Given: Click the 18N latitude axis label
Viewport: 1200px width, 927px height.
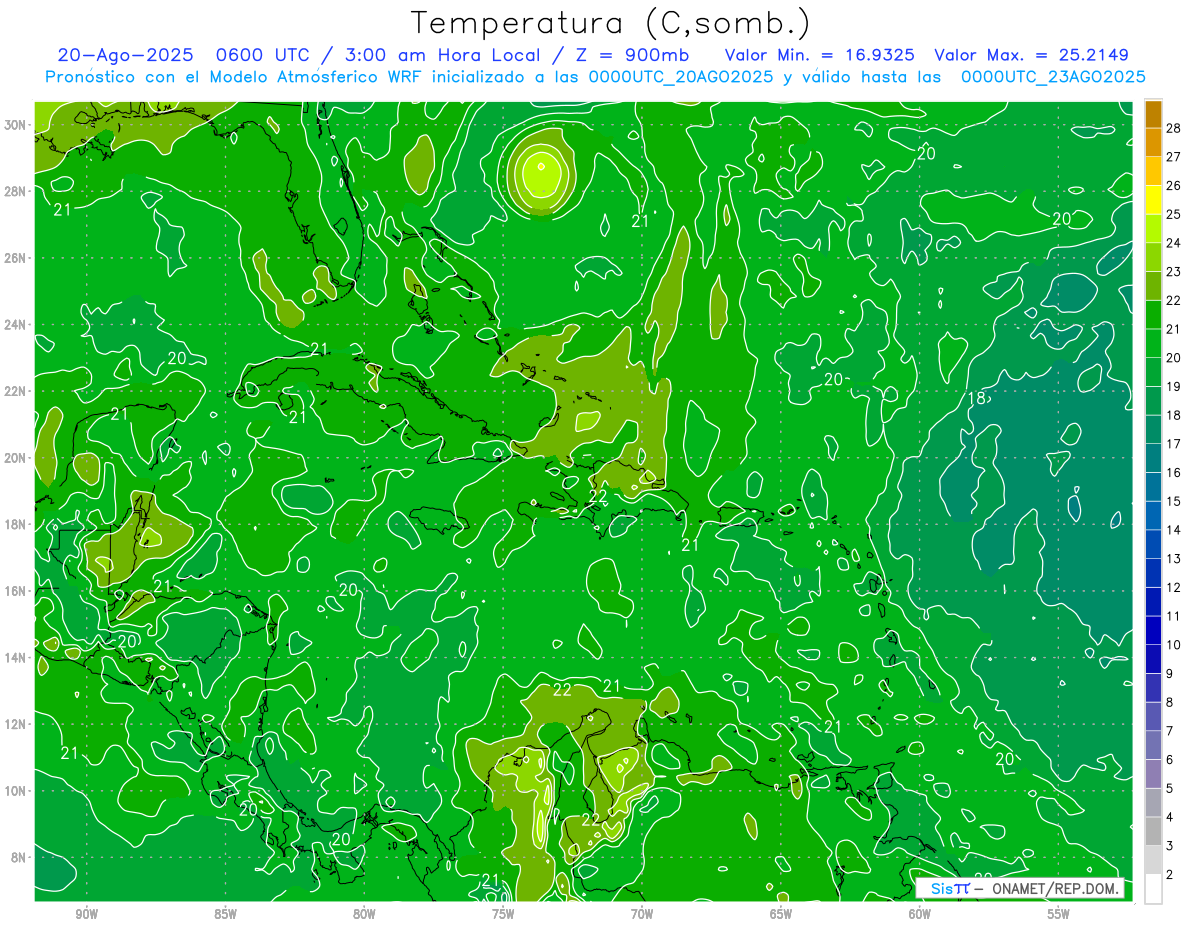Looking at the screenshot, I should [15, 524].
